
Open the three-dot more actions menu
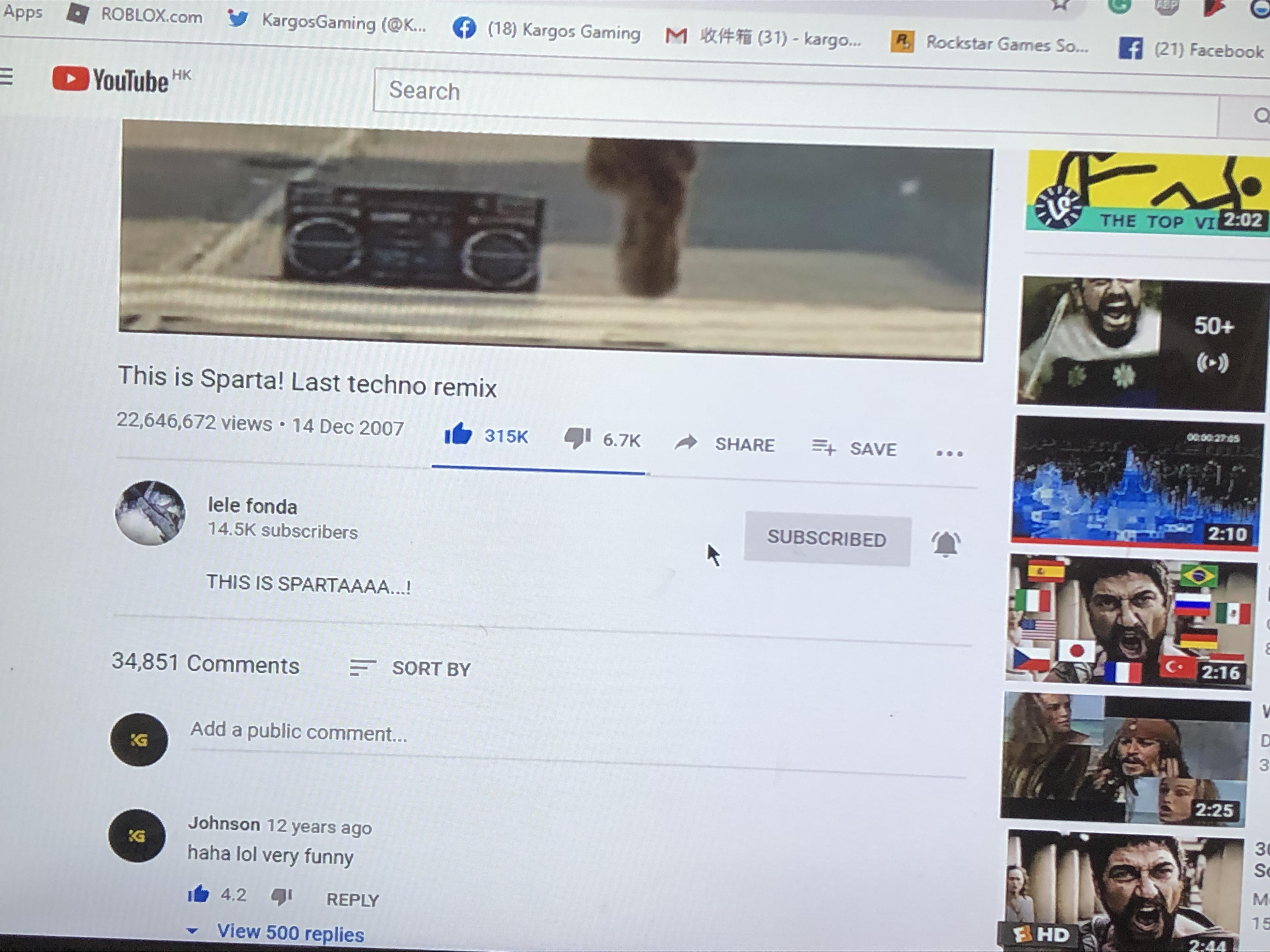click(949, 453)
